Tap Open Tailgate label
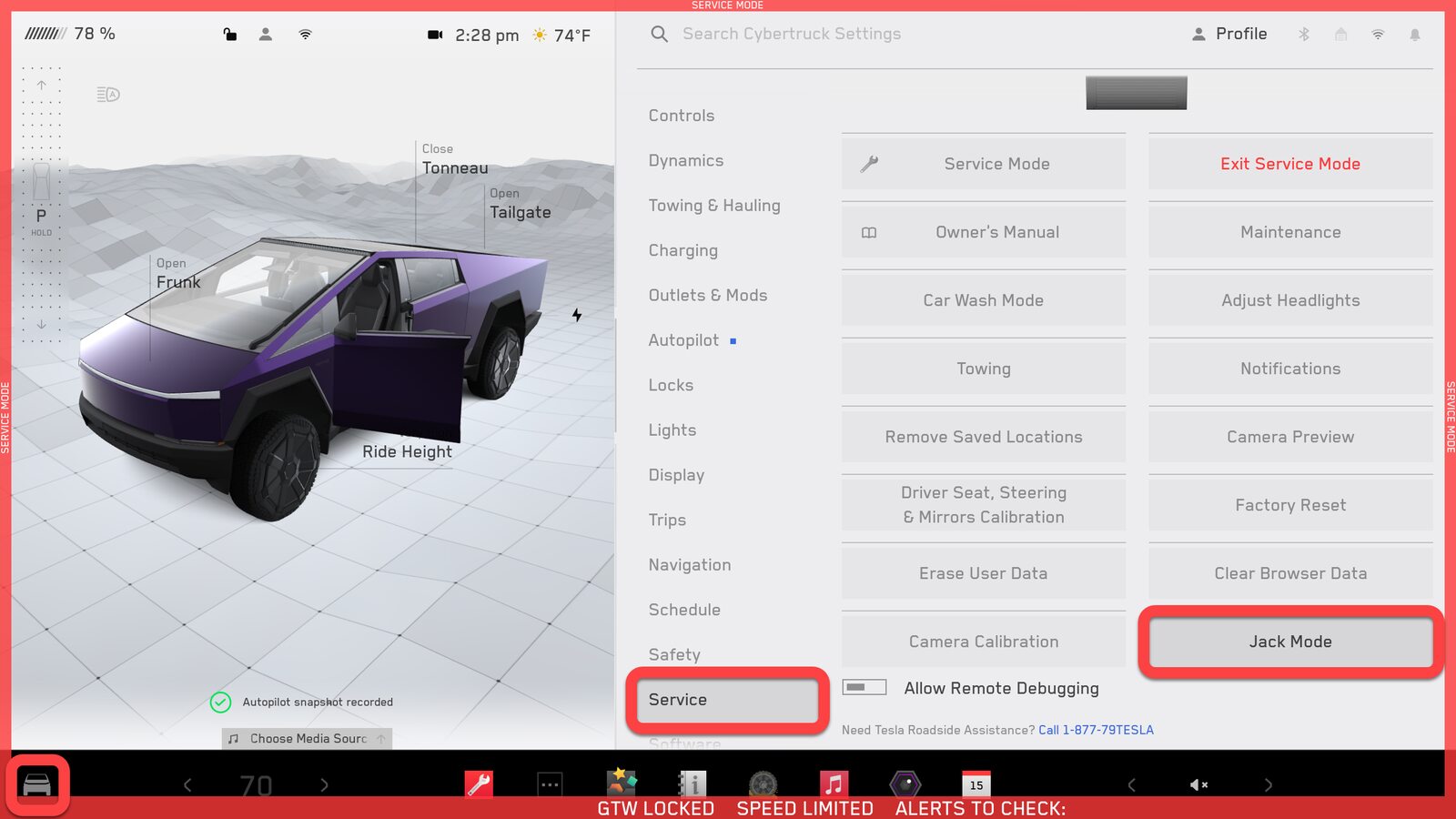This screenshot has height=819, width=1456. coord(520,204)
